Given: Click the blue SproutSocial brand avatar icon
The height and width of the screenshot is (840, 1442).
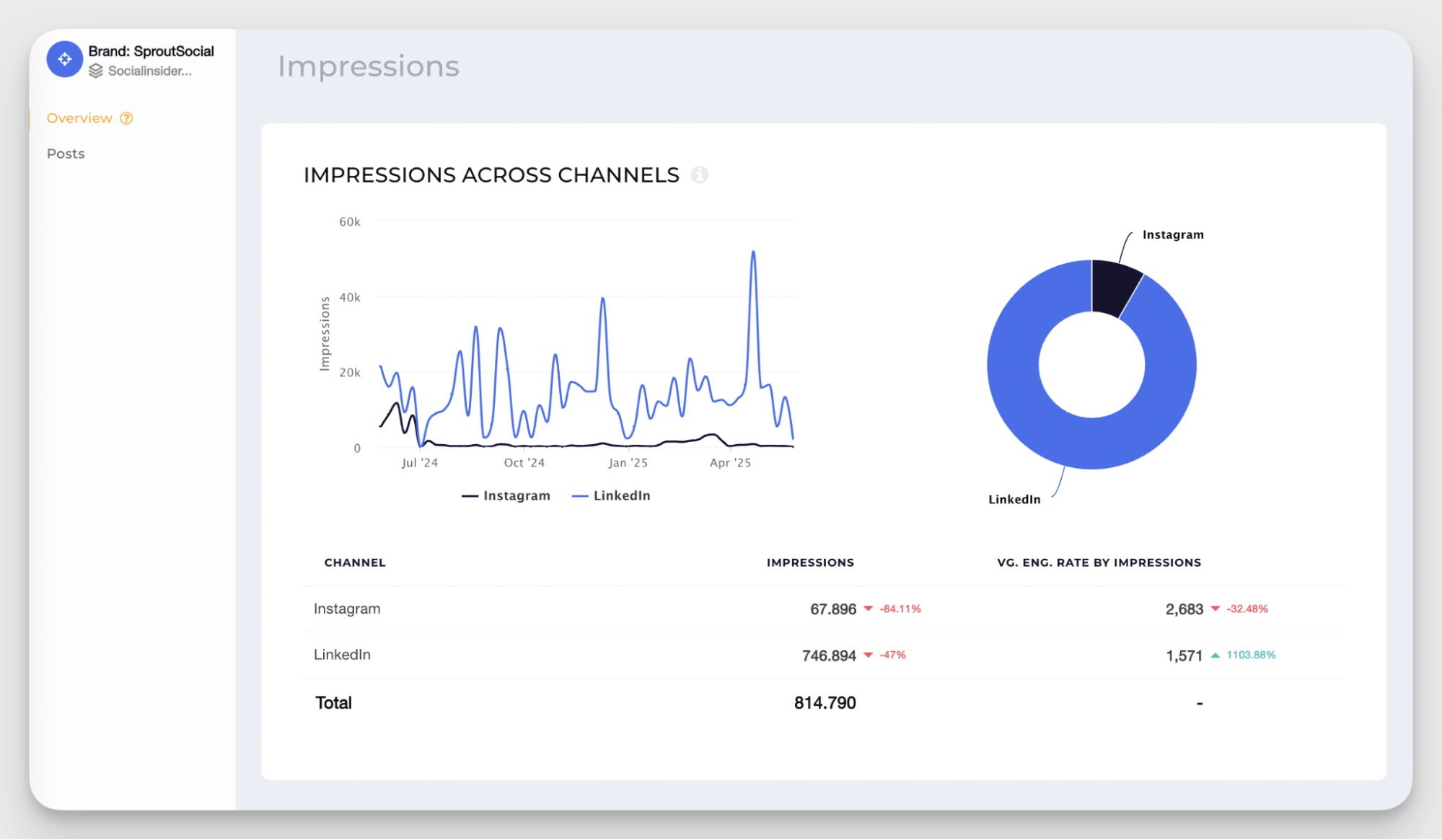Looking at the screenshot, I should [x=64, y=59].
